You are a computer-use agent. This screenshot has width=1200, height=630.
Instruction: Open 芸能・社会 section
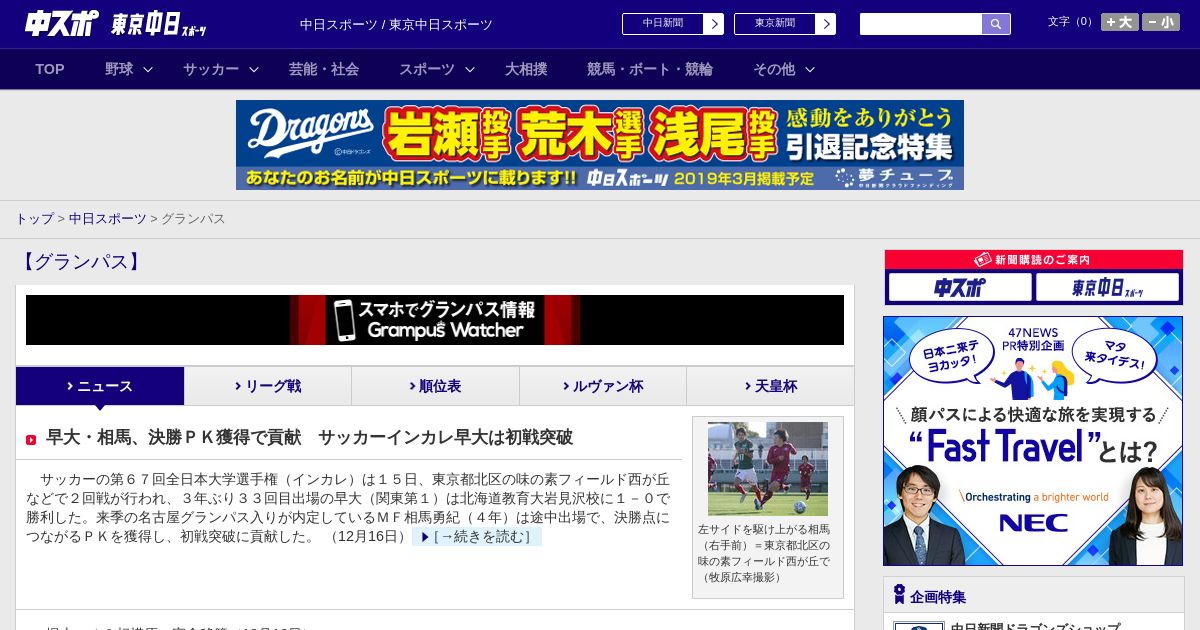pos(324,69)
